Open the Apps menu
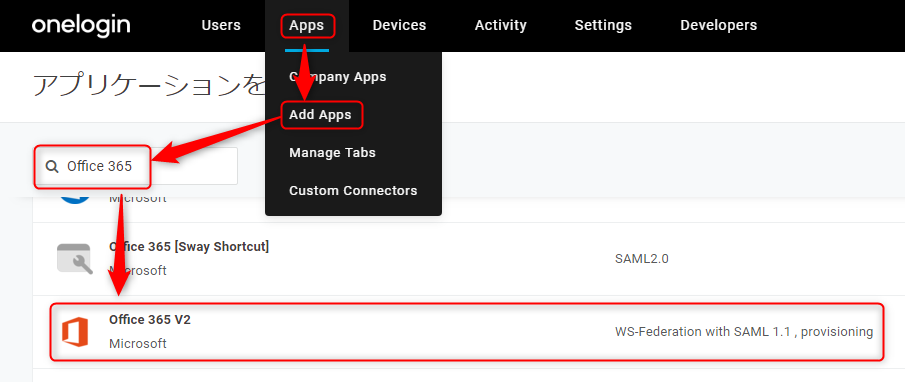Screen dimensions: 905x382 point(307,25)
